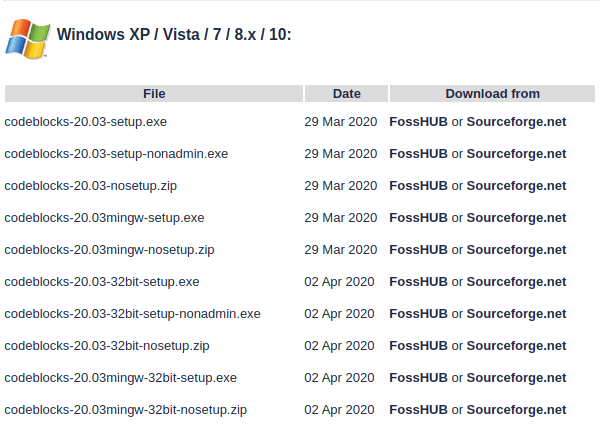
Task: Click FossHUB for codeblocks-20.03-32bit-setup-nonadmin.exe
Action: coord(418,314)
